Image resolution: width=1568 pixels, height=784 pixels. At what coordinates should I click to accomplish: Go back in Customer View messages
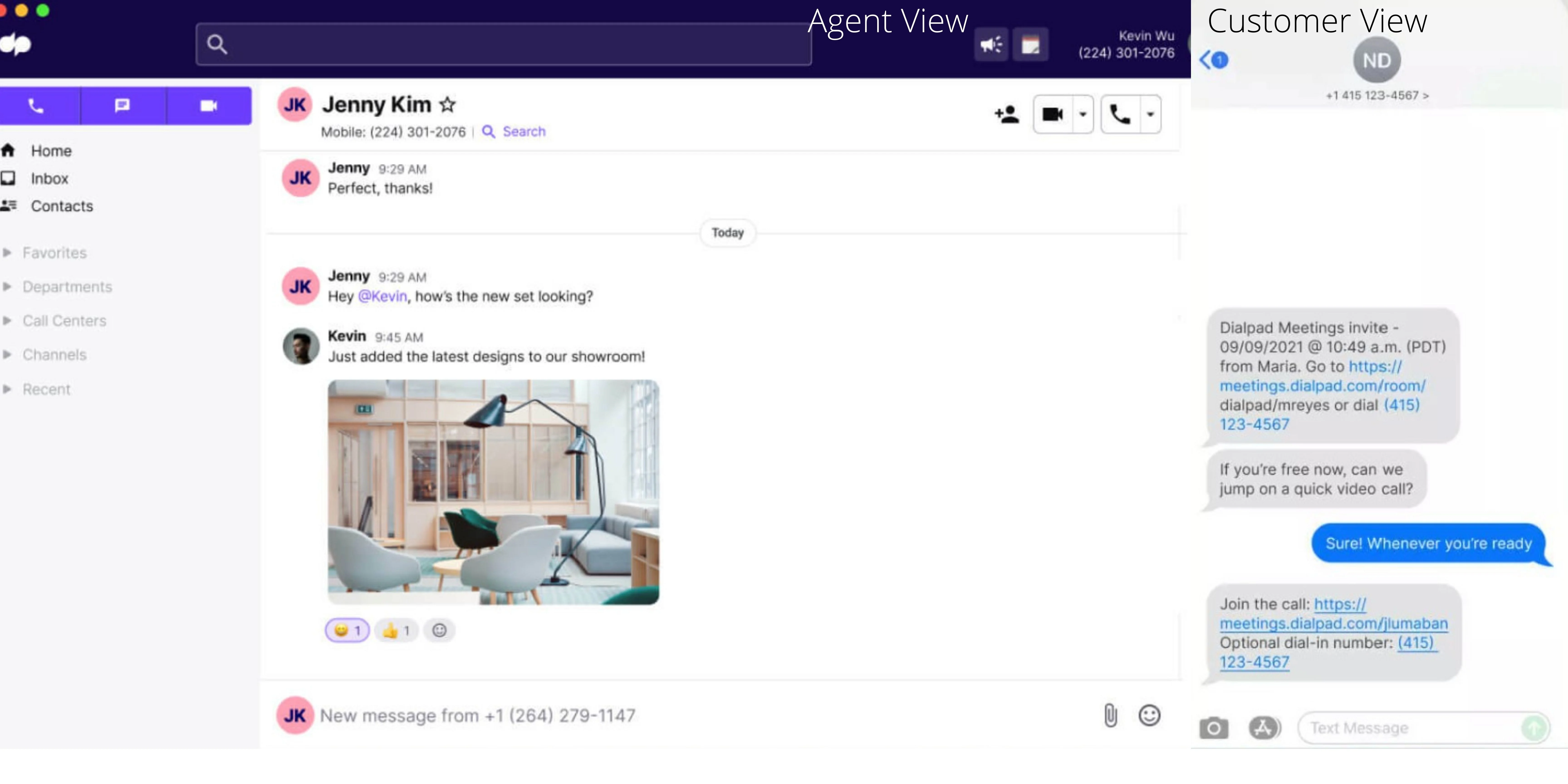(x=1213, y=60)
